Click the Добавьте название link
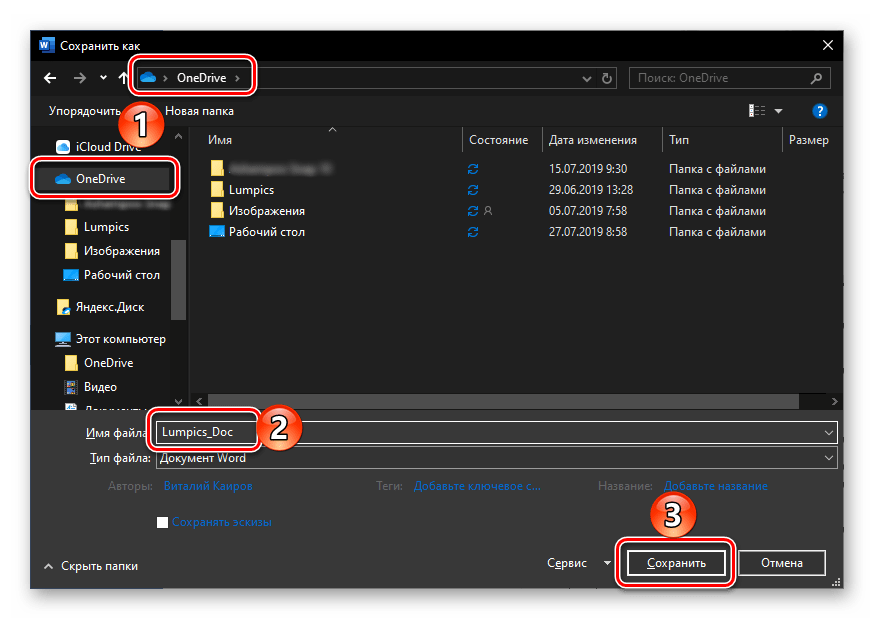Image resolution: width=874 pixels, height=619 pixels. click(715, 486)
